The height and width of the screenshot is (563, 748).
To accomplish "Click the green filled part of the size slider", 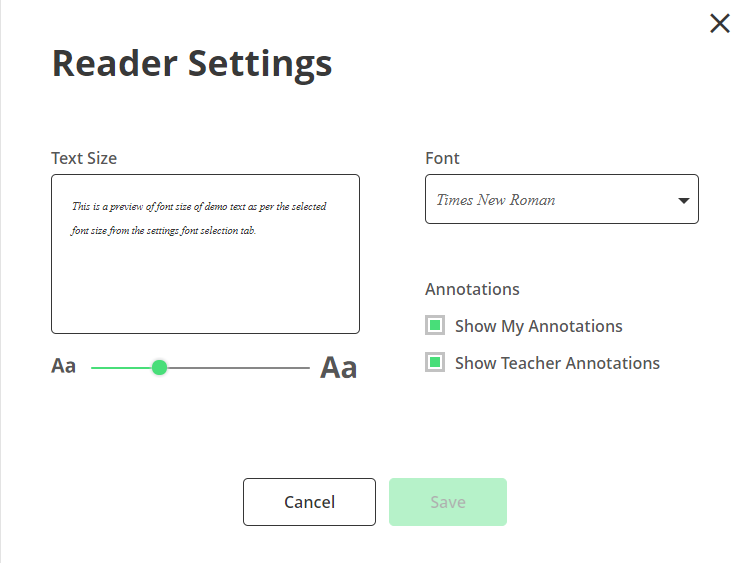I will tap(120, 368).
